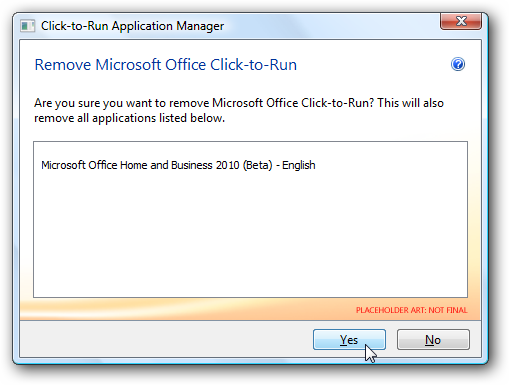The height and width of the screenshot is (385, 509).
Task: Click the 'Are you sure you want' message line
Action: tap(239, 103)
